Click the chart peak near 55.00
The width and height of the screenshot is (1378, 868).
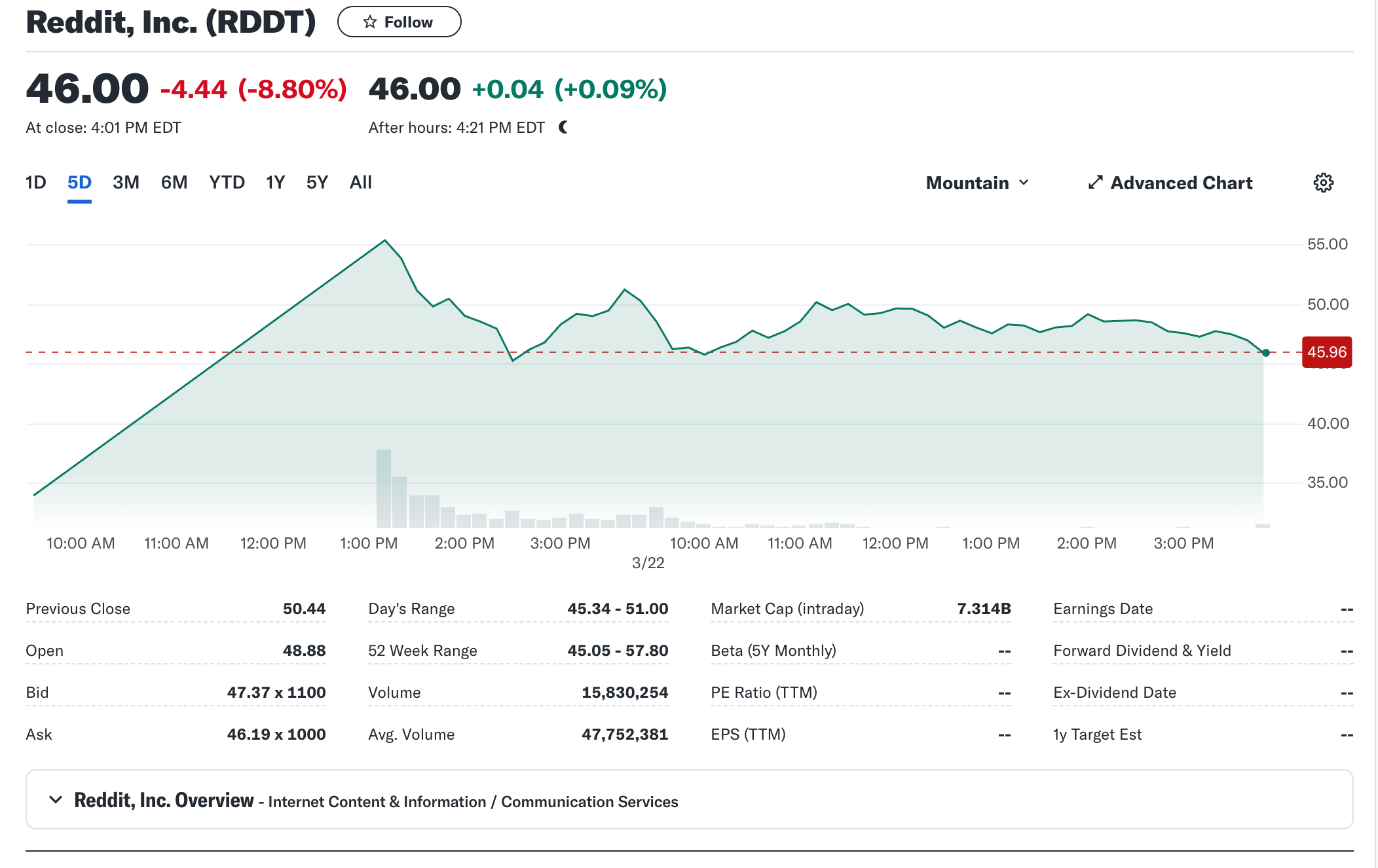point(385,241)
